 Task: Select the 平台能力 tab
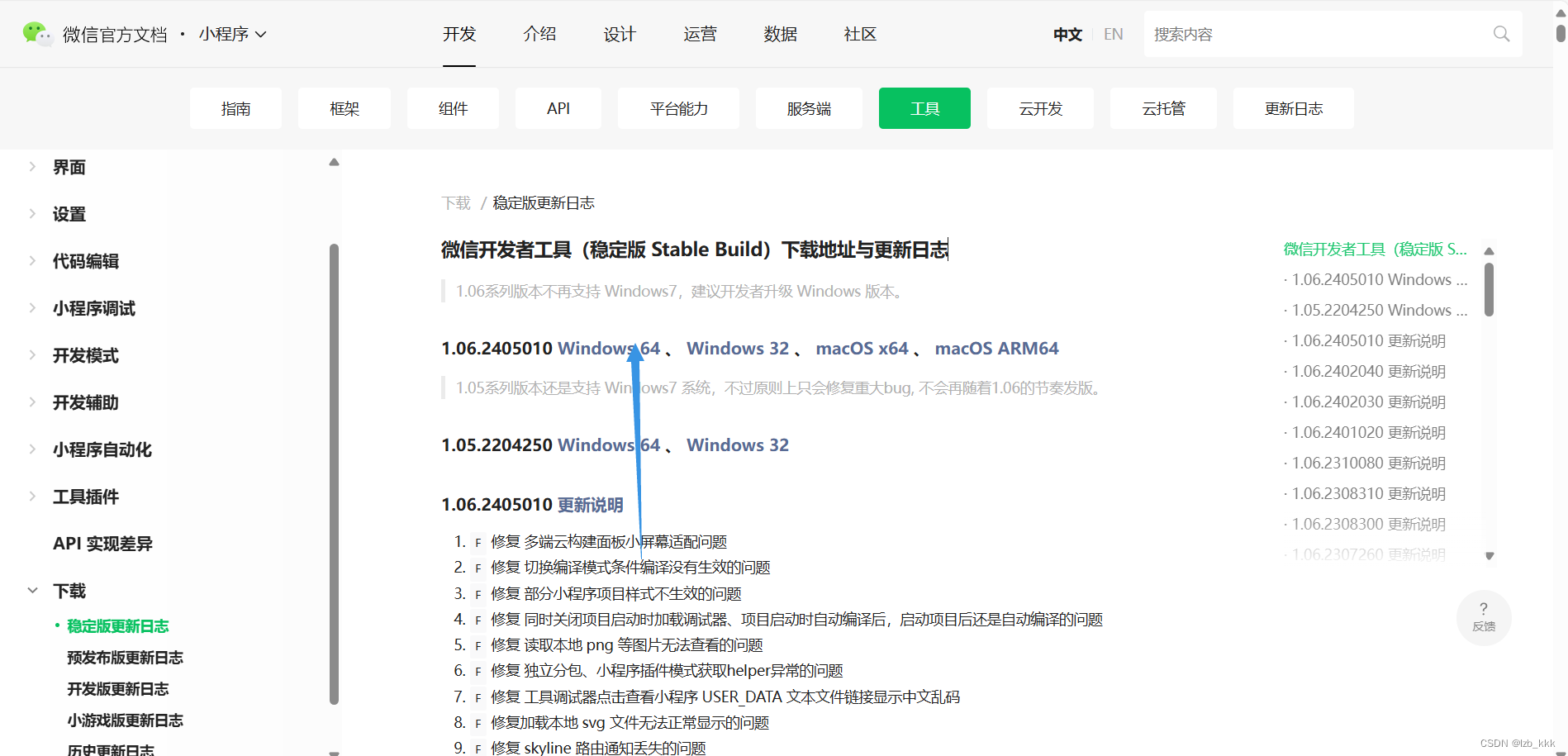pos(678,108)
